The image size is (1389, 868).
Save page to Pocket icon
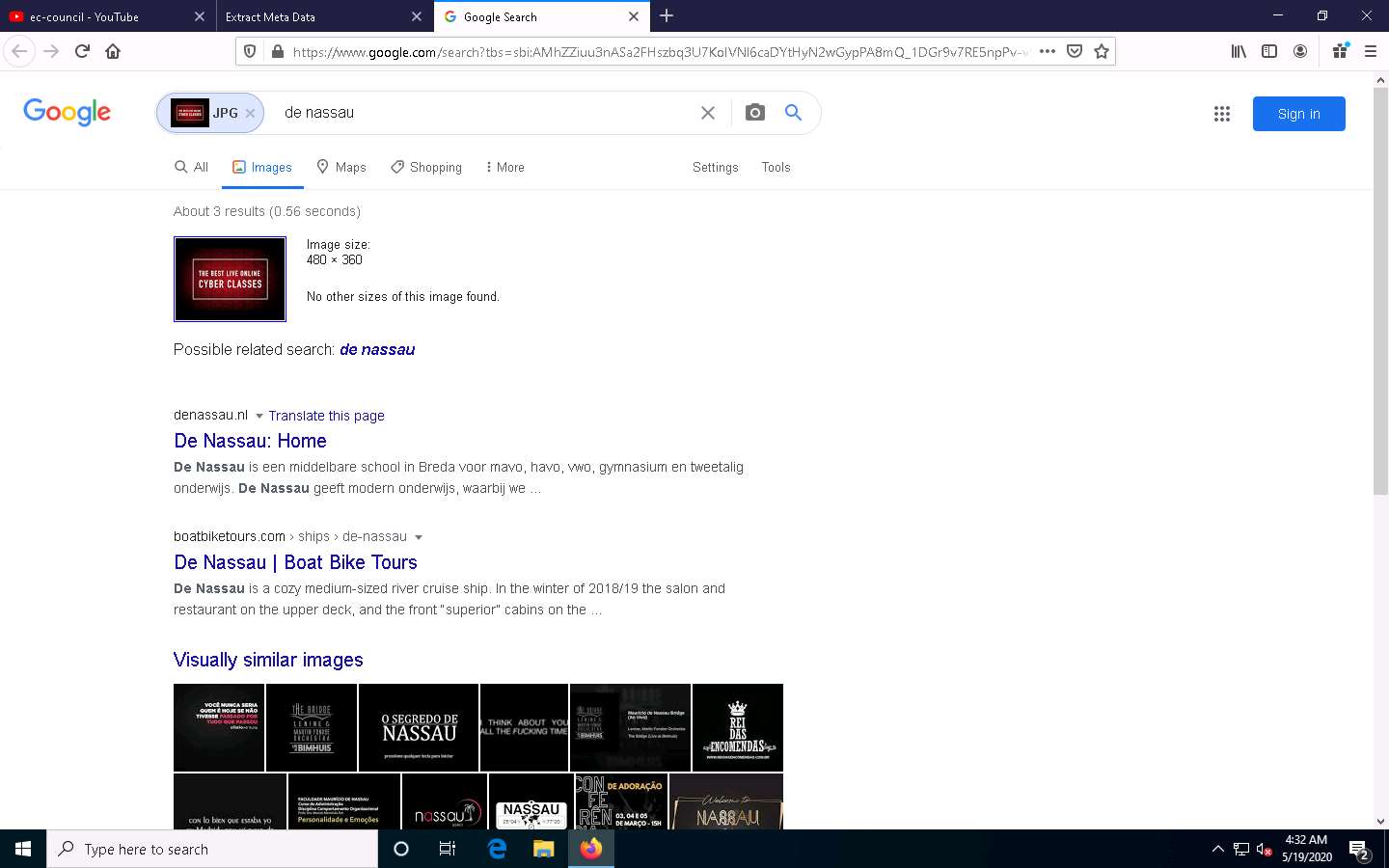[1075, 51]
